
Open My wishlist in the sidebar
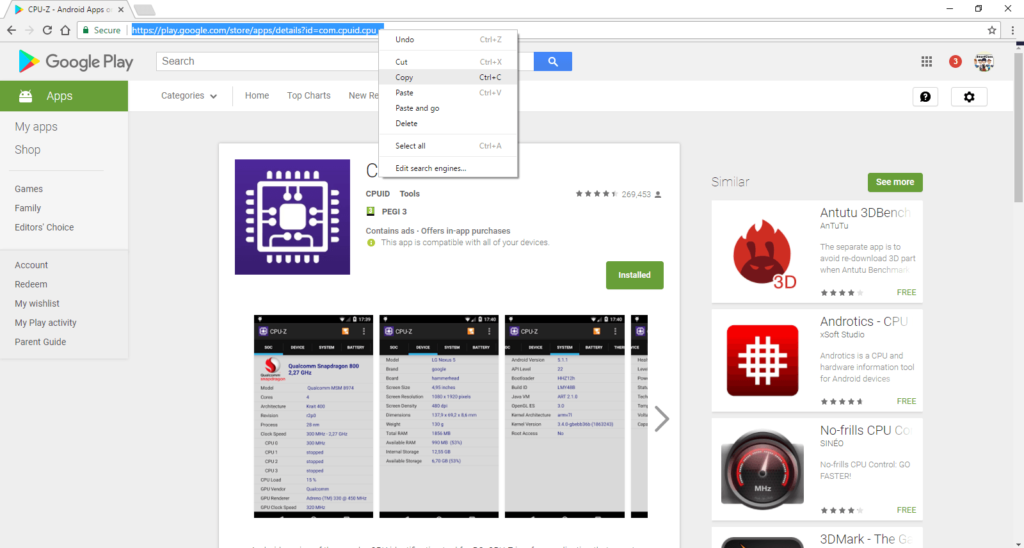click(37, 303)
